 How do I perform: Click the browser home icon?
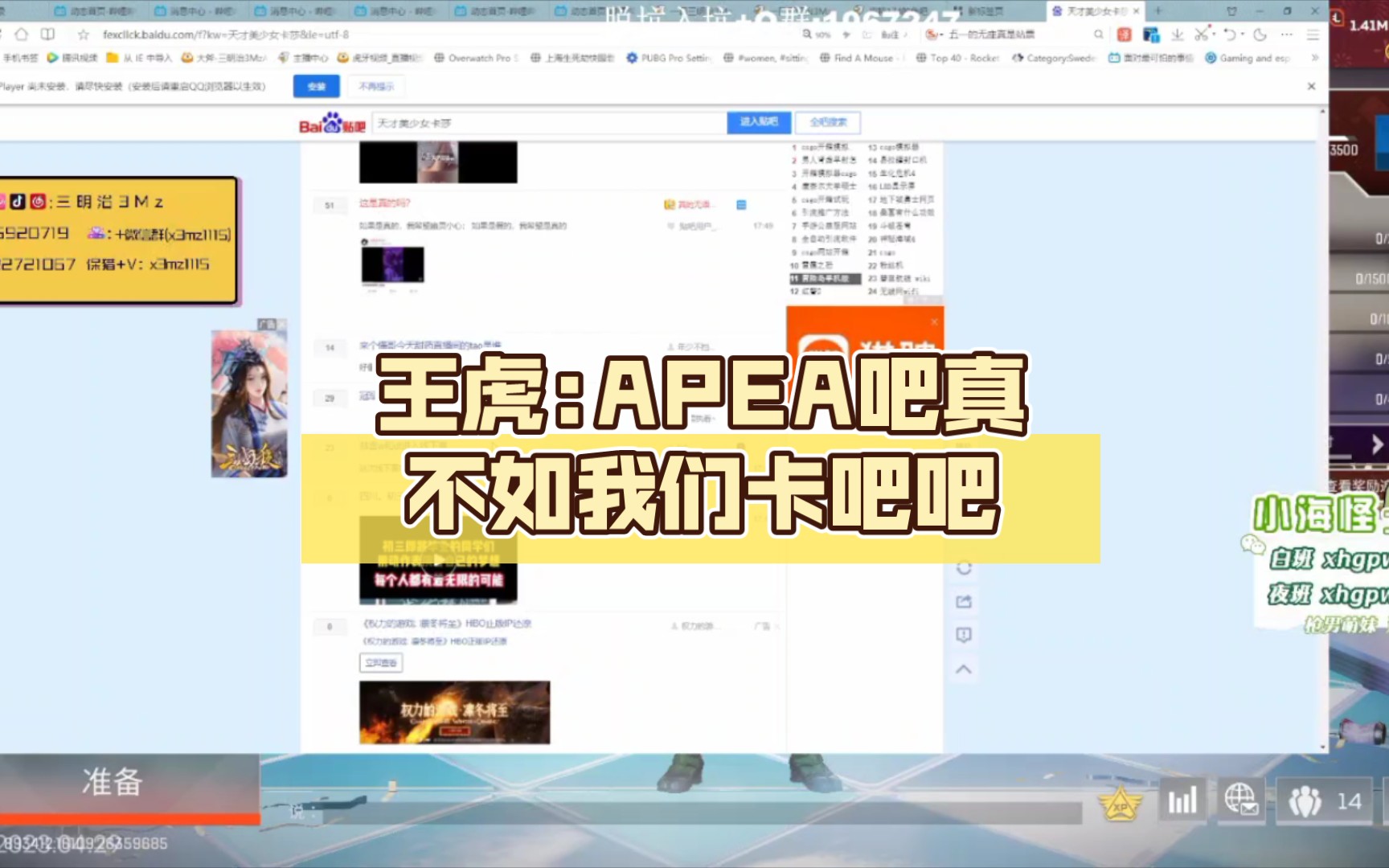(x=22, y=35)
